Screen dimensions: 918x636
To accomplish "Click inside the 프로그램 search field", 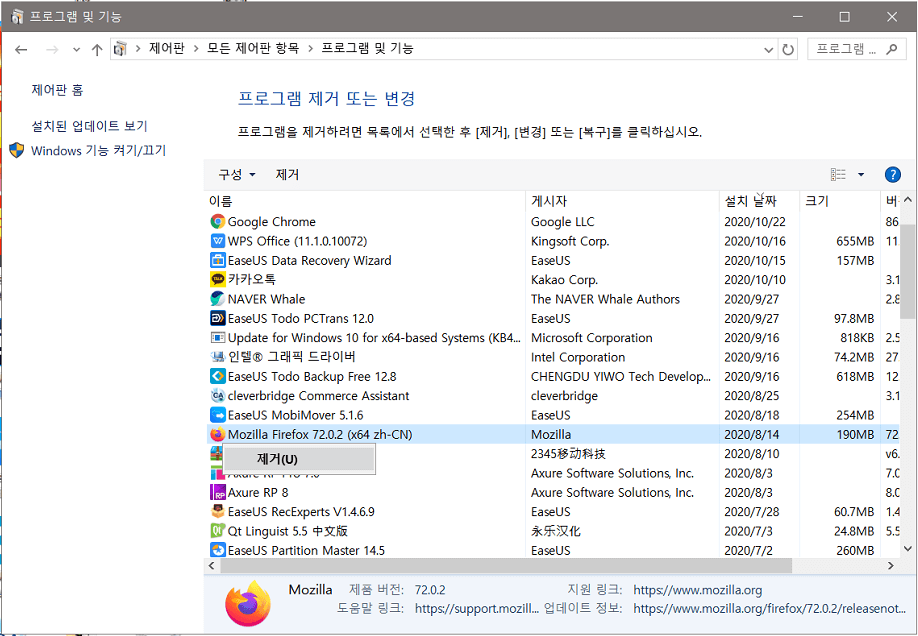I will tap(850, 48).
